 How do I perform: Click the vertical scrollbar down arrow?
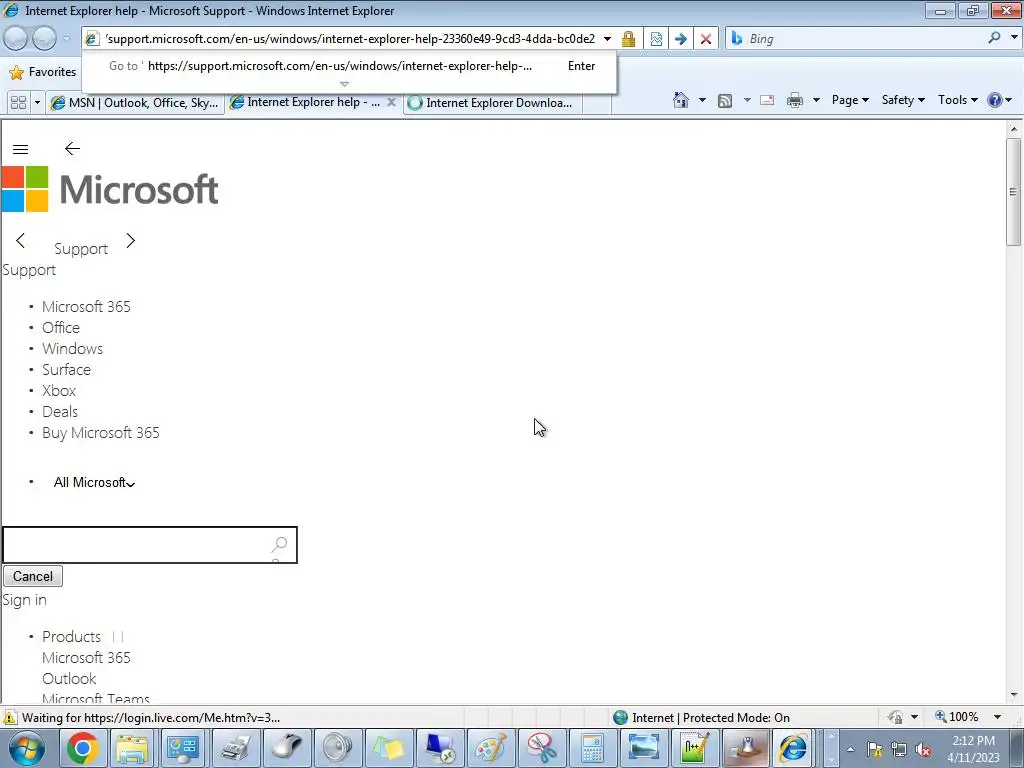click(1014, 695)
